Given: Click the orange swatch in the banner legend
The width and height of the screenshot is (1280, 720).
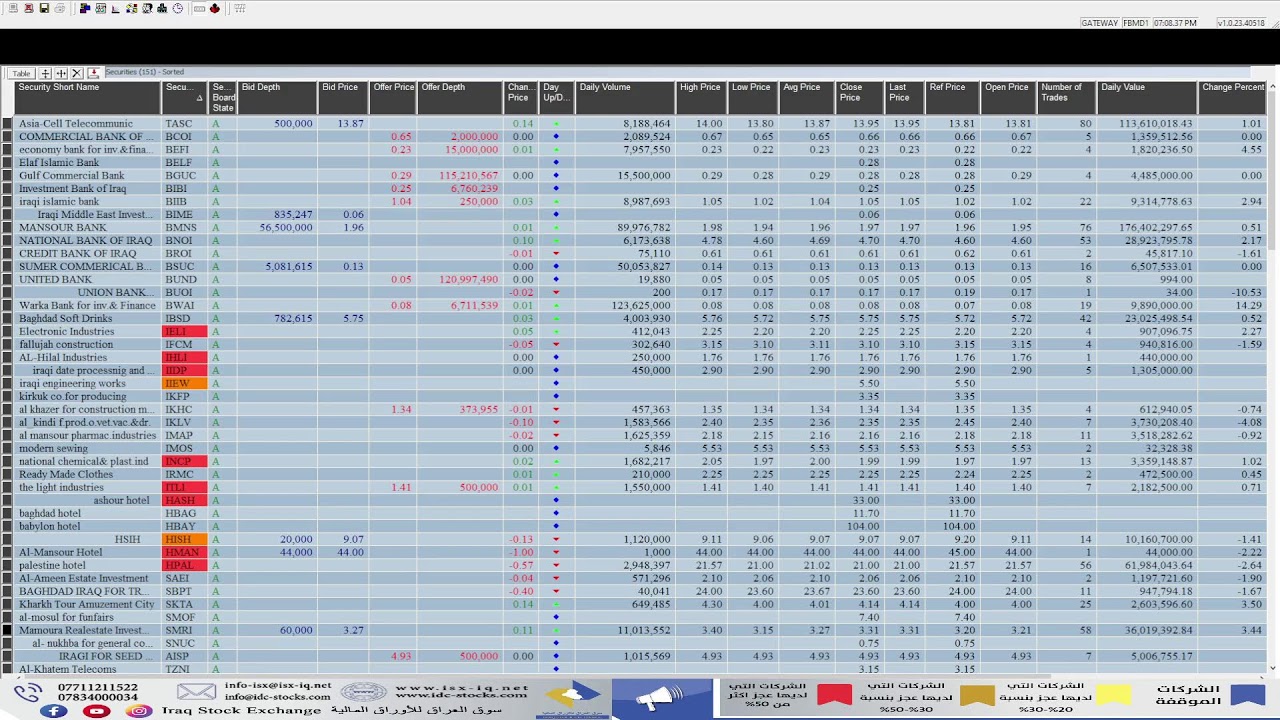Looking at the screenshot, I should [x=977, y=695].
